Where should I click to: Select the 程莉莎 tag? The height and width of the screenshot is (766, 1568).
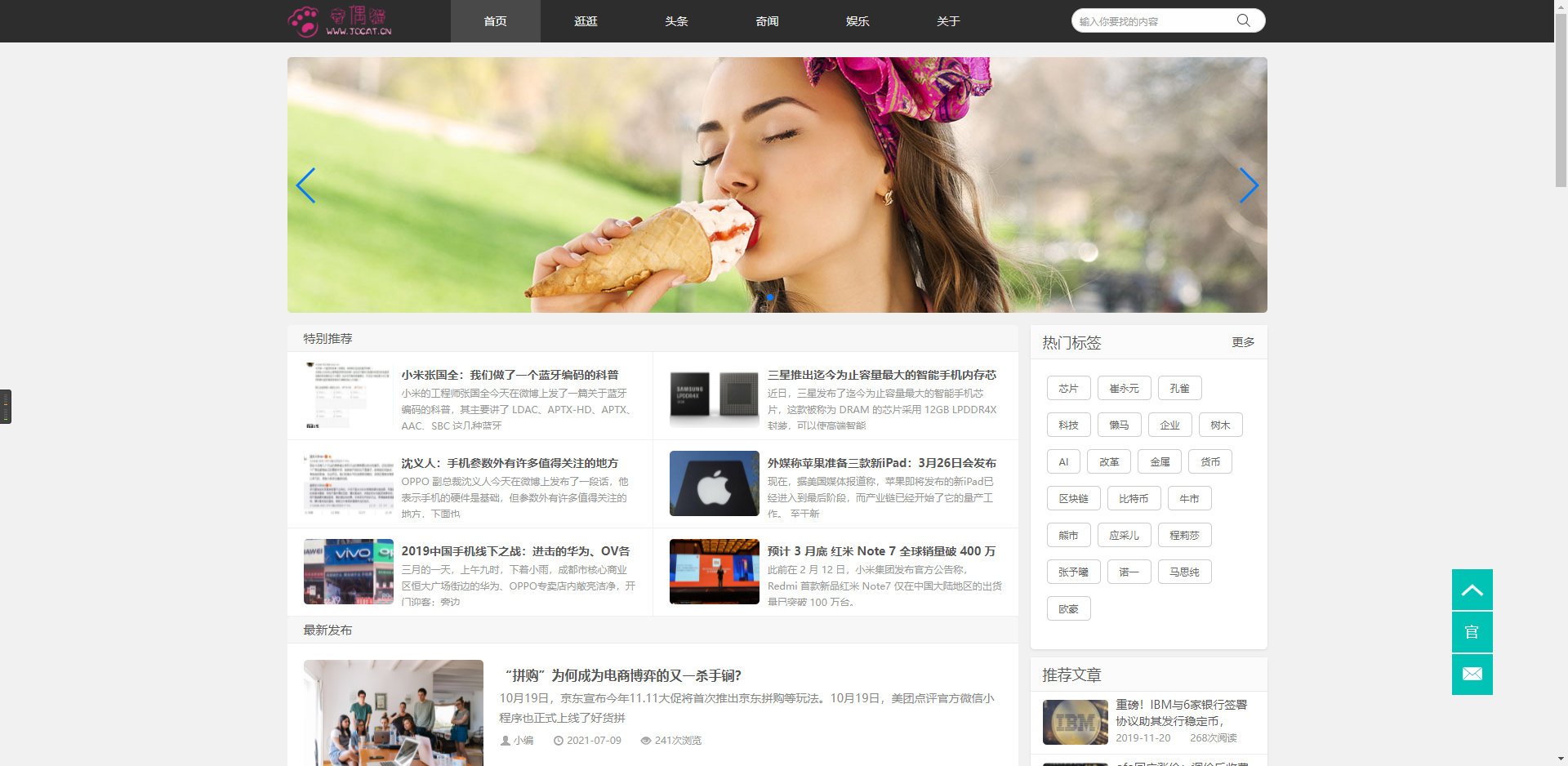pyautogui.click(x=1184, y=535)
